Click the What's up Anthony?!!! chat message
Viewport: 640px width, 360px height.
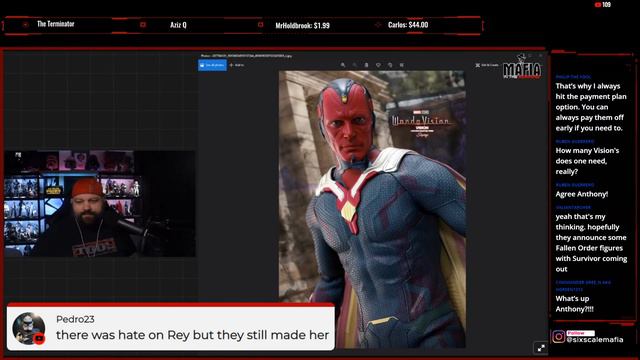pyautogui.click(x=574, y=304)
